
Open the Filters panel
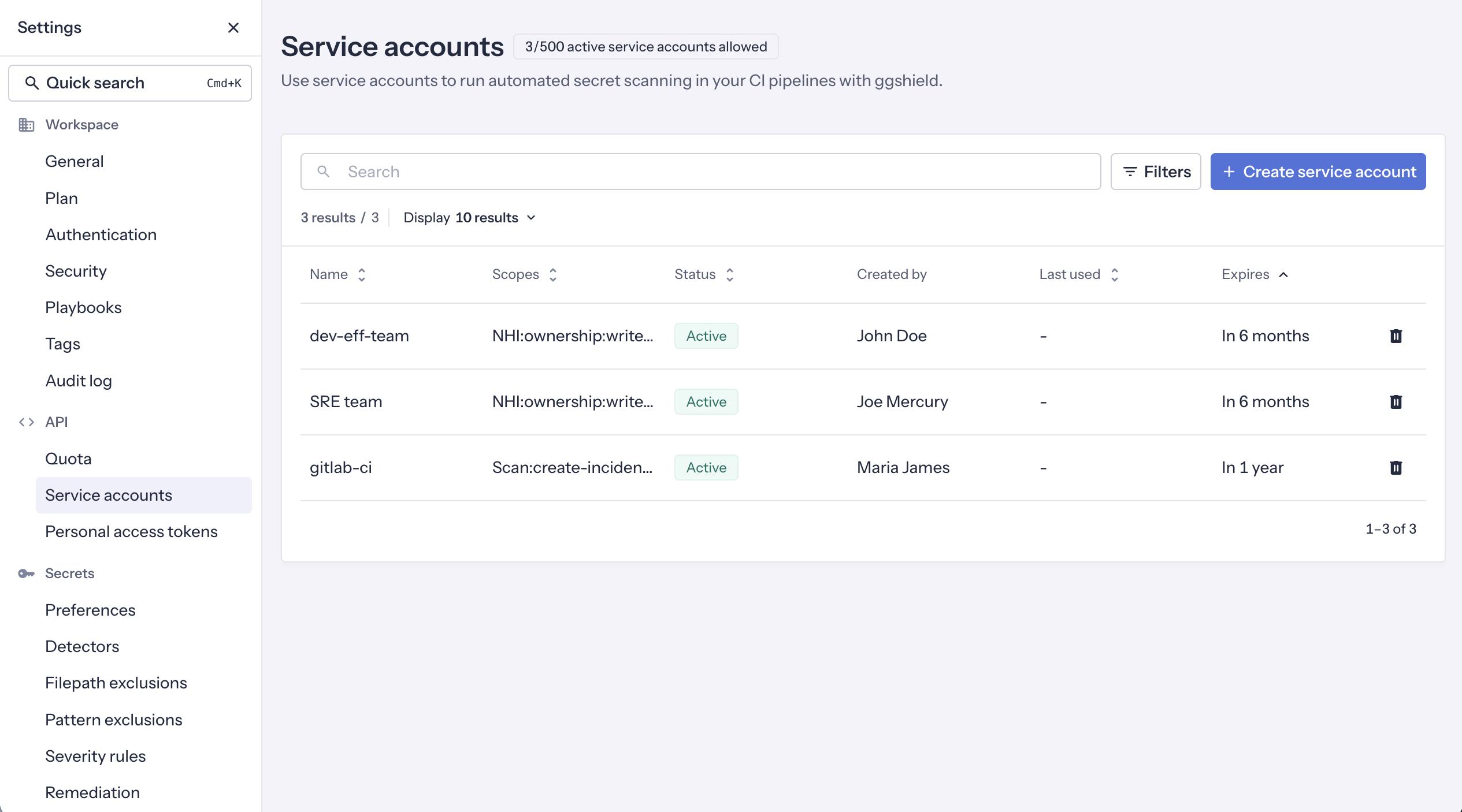click(1155, 172)
